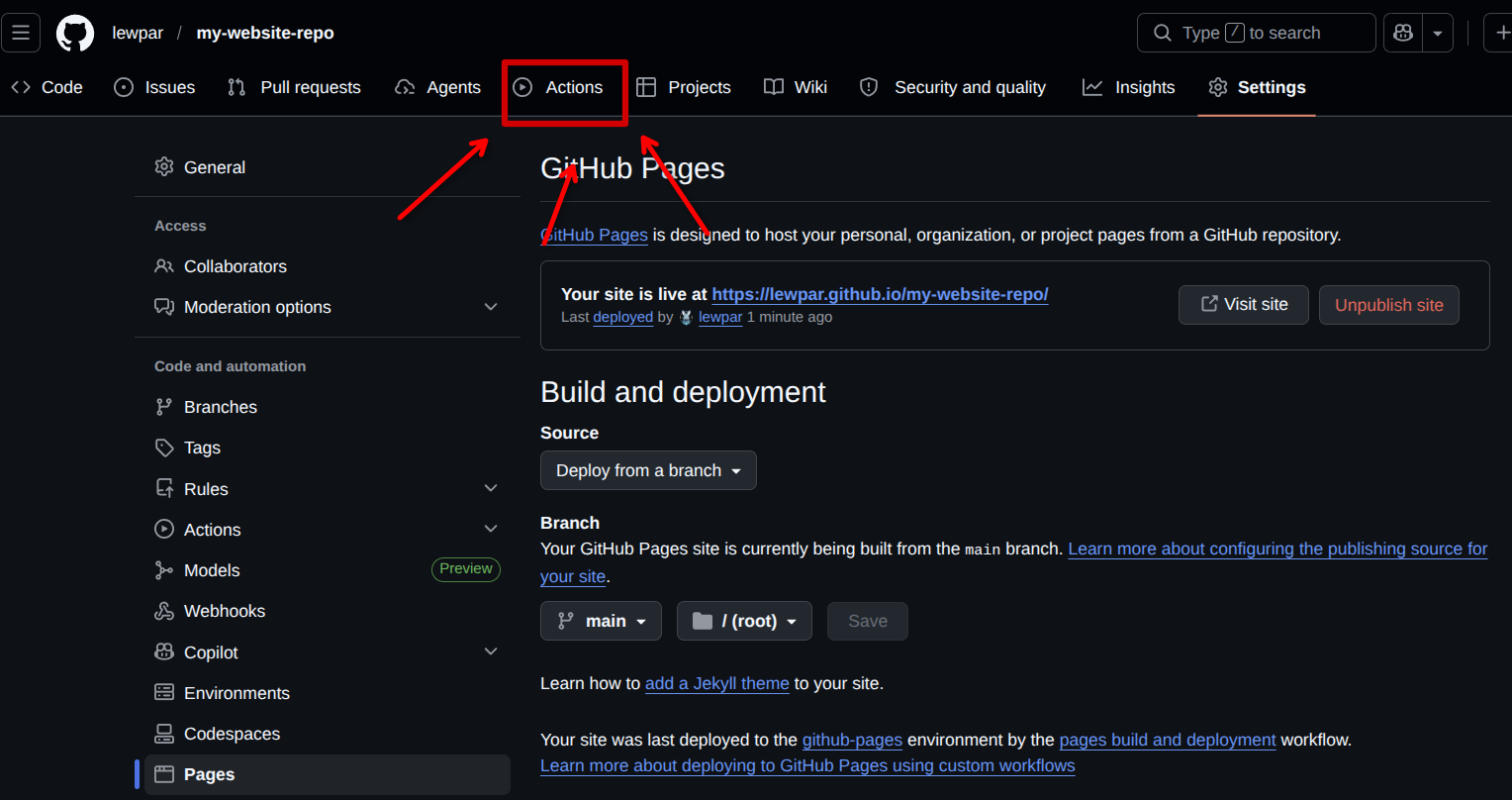
Task: Open the Security and quality tab
Action: tap(952, 87)
